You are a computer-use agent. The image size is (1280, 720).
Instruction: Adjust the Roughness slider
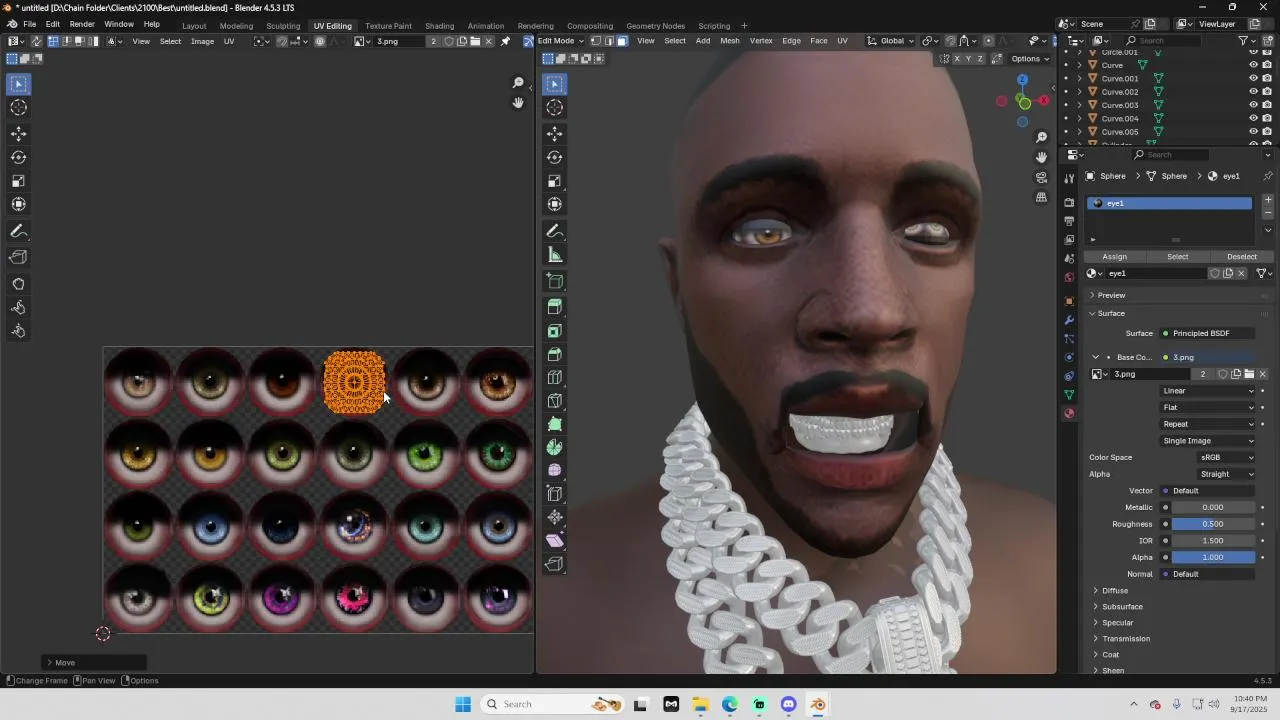[x=1213, y=524]
